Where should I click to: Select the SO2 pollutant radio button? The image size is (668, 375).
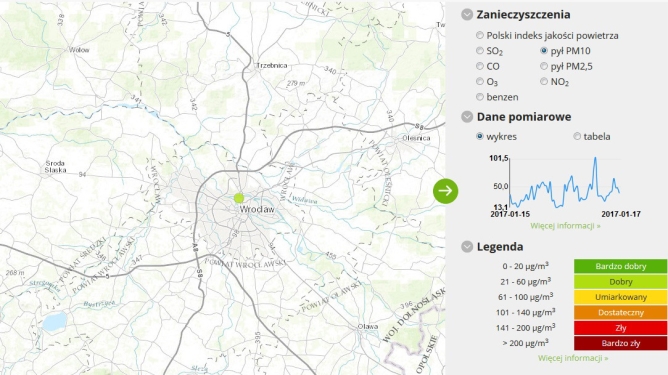point(480,51)
